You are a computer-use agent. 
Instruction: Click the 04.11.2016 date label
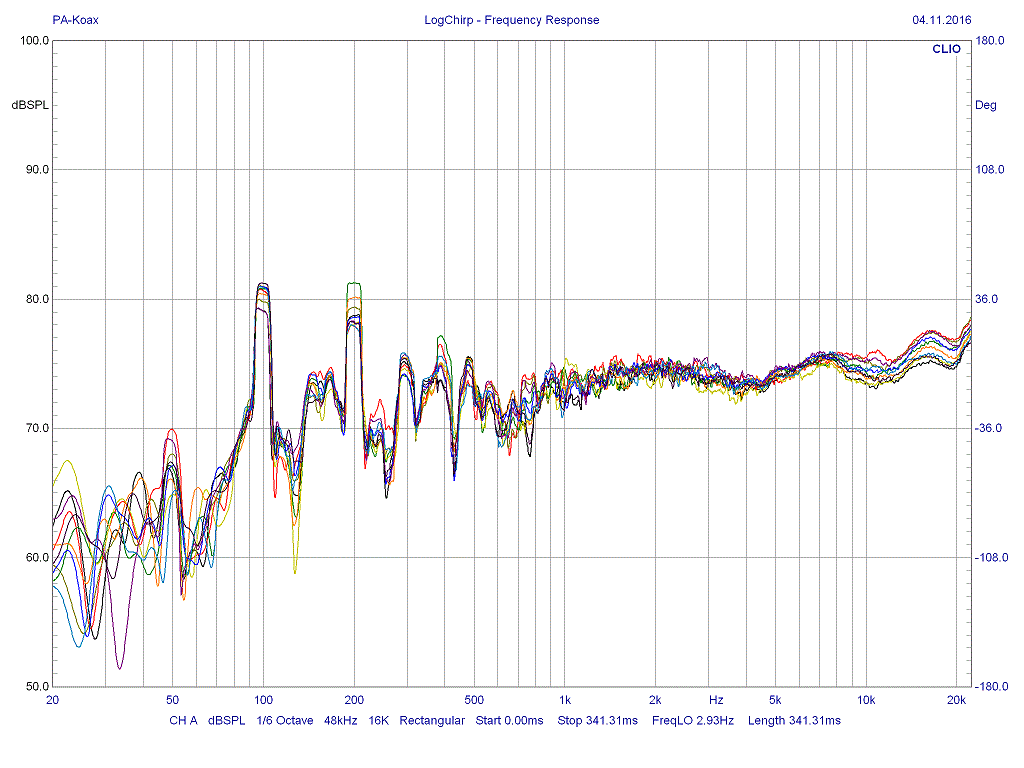point(941,20)
